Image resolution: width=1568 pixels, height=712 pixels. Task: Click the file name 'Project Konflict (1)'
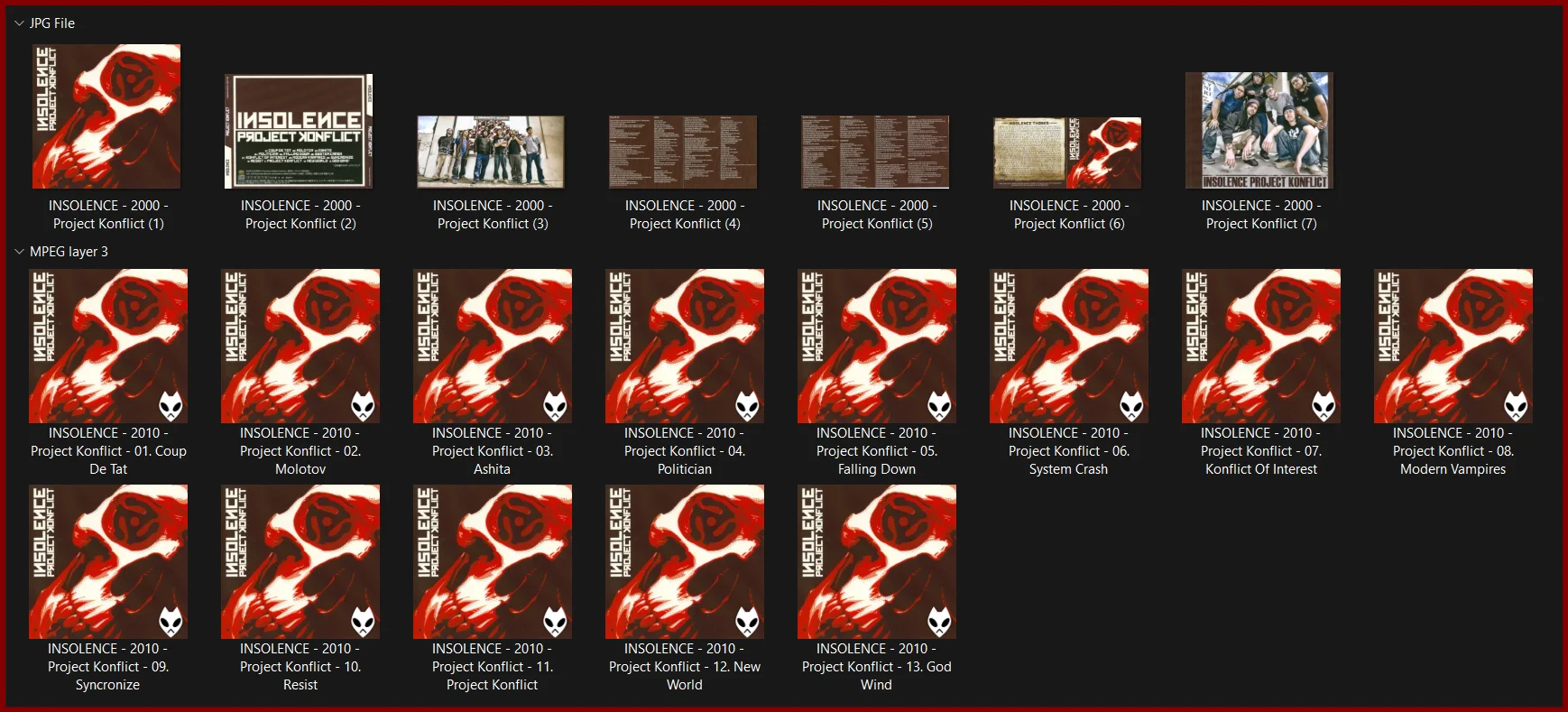[x=108, y=215]
